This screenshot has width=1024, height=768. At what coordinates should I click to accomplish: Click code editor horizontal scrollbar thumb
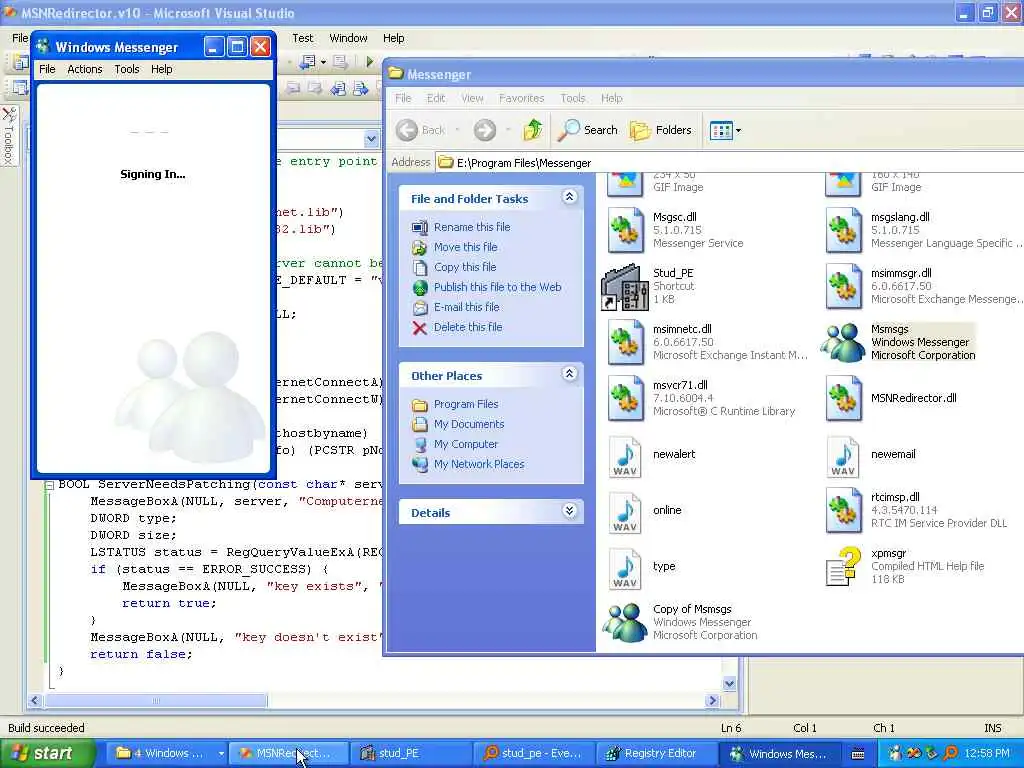(156, 701)
